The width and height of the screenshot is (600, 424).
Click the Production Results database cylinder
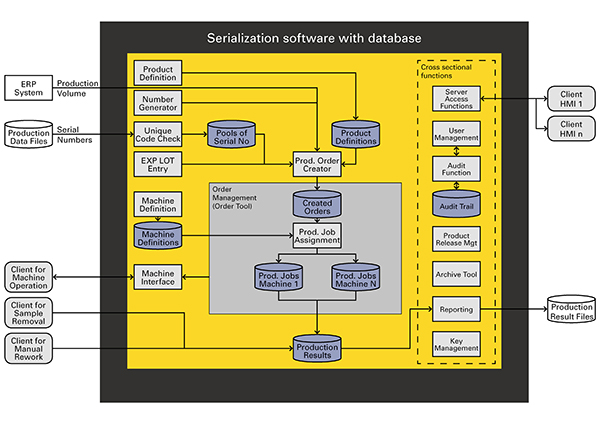pyautogui.click(x=317, y=348)
